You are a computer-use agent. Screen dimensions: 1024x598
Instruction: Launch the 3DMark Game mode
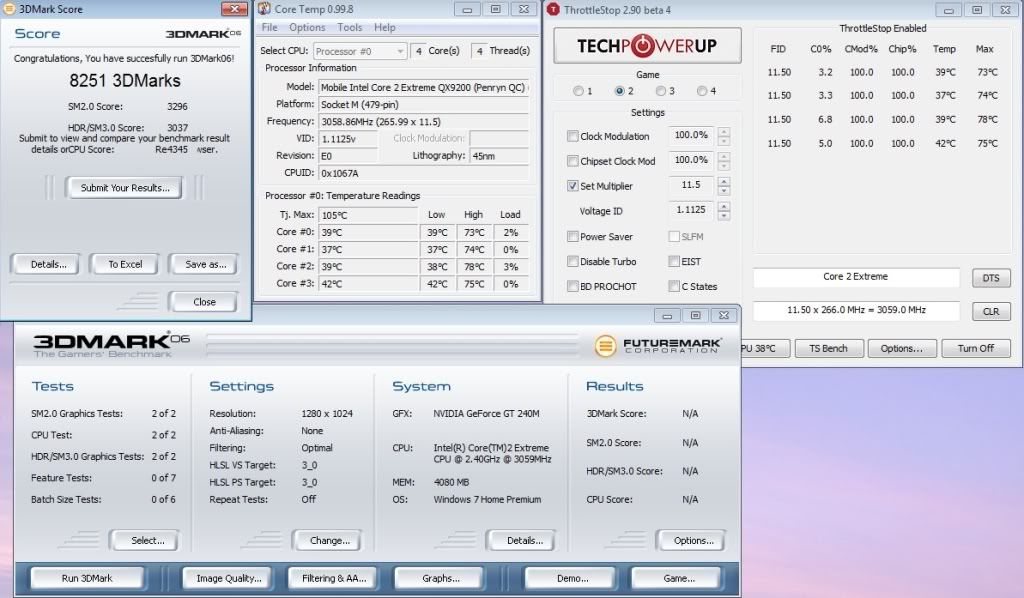[679, 578]
